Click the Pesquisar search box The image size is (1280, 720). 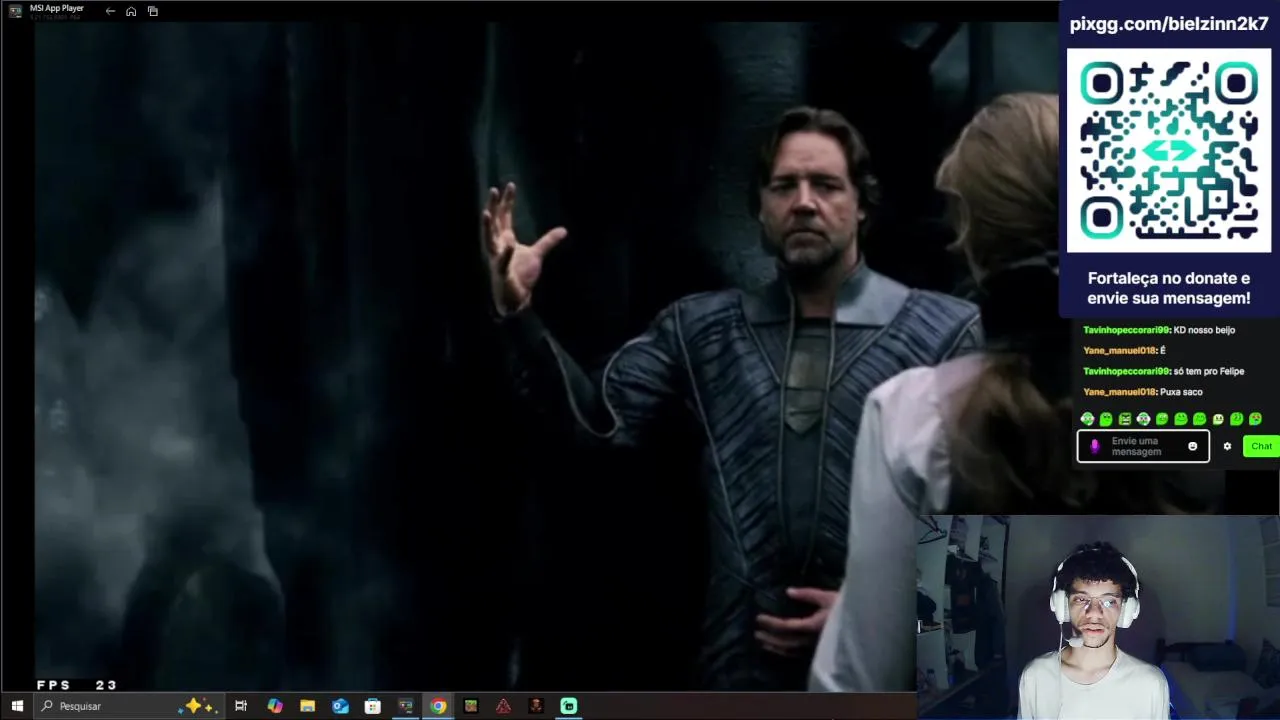click(x=129, y=706)
